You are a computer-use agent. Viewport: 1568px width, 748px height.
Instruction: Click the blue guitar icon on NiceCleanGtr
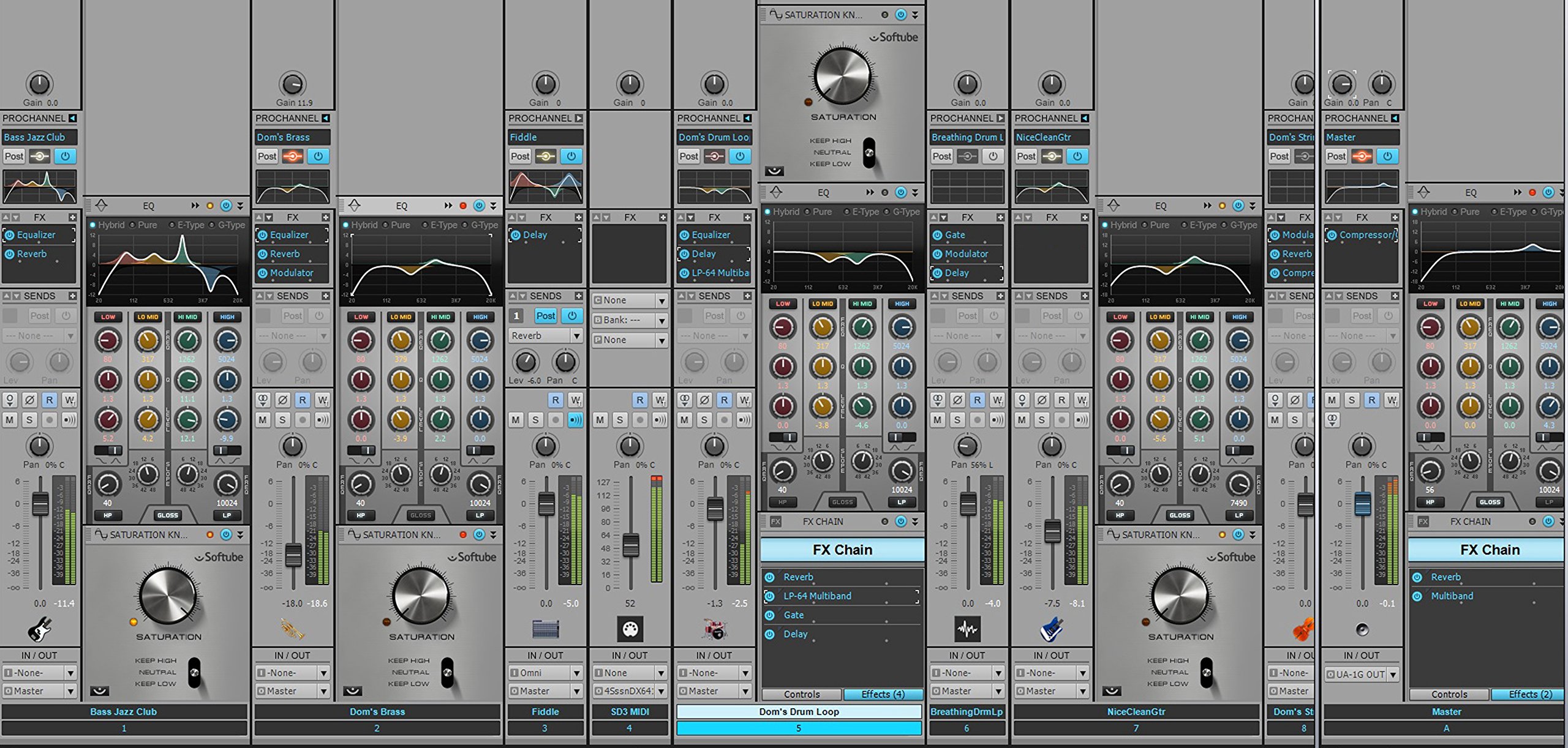[1051, 629]
